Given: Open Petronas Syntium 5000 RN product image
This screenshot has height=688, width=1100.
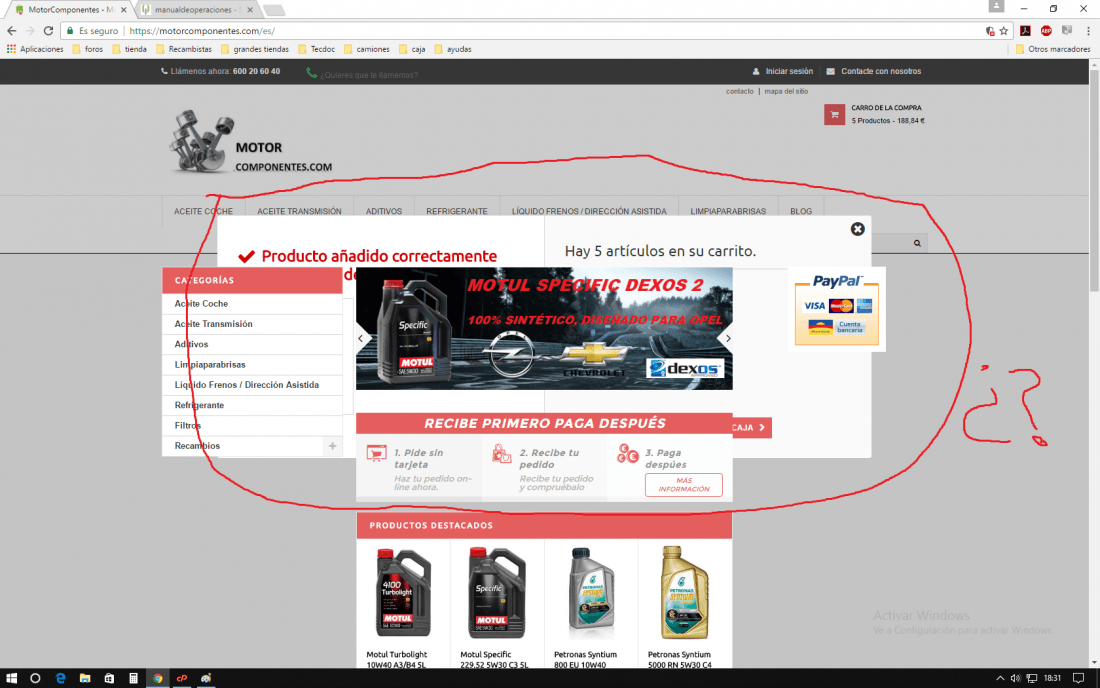Looking at the screenshot, I should click(x=685, y=593).
